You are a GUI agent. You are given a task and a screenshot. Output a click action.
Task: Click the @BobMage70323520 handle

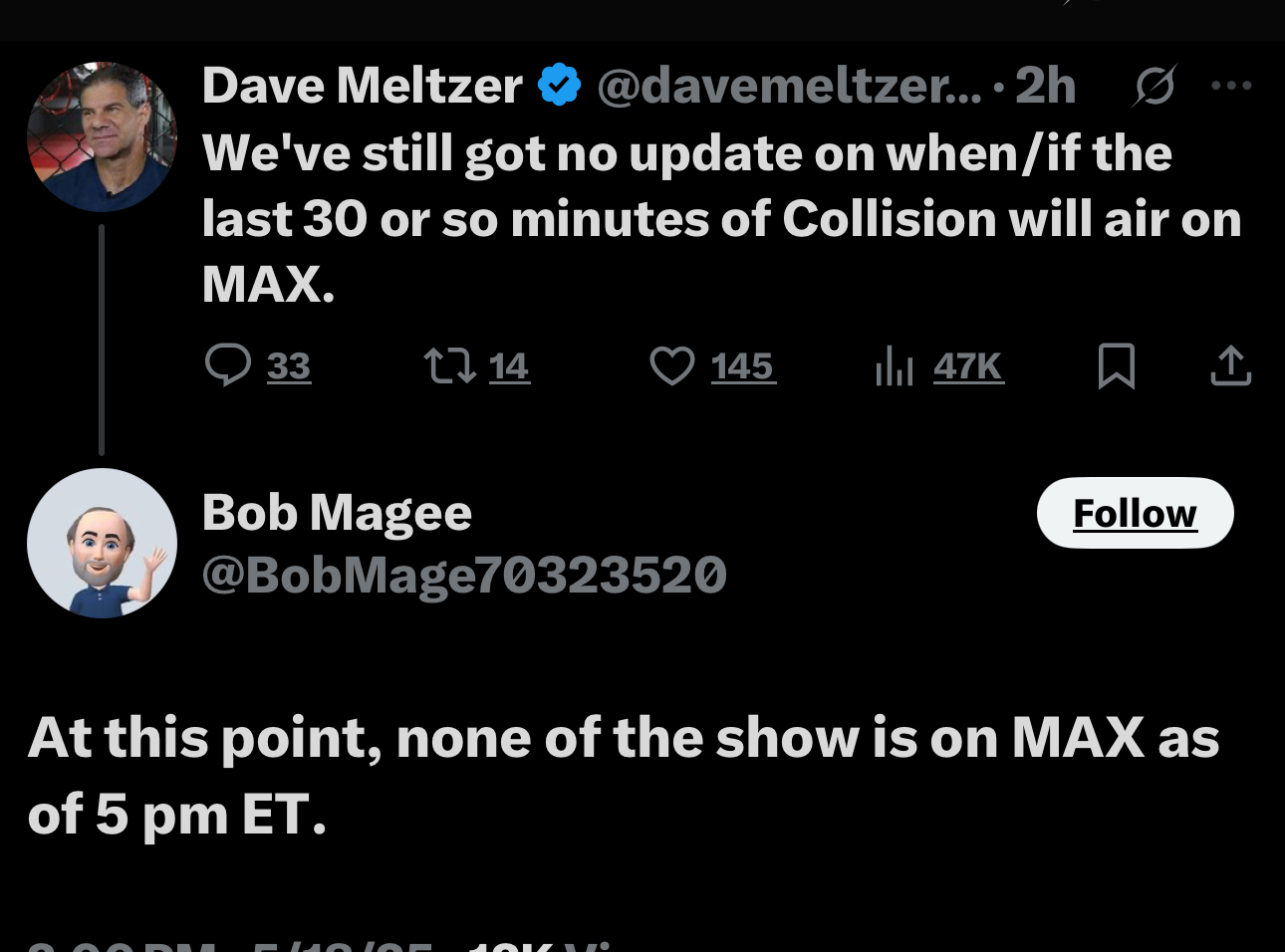coord(464,575)
